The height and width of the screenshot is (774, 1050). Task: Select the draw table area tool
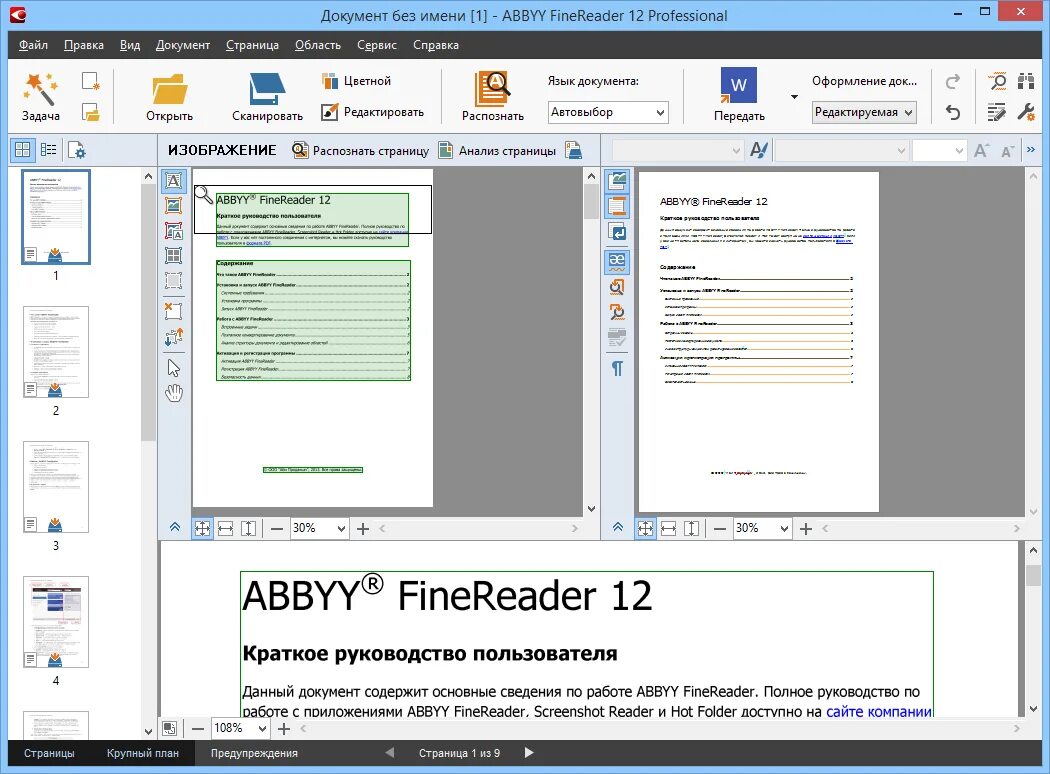(x=173, y=255)
